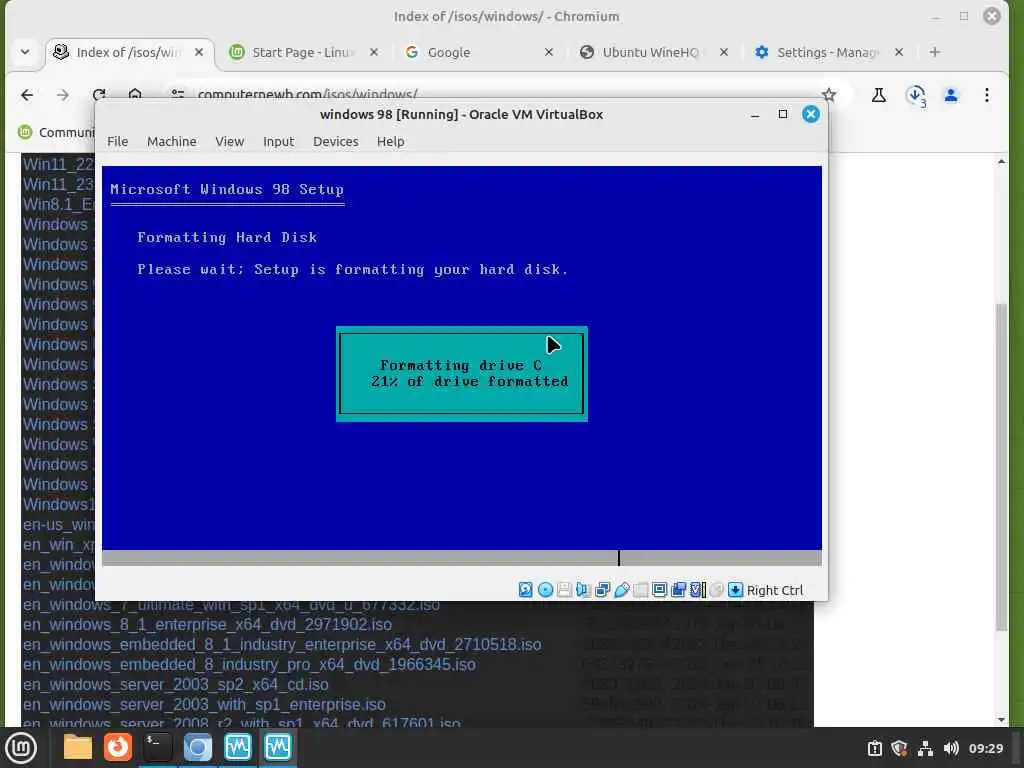This screenshot has height=768, width=1024.
Task: Open the Terminal icon in the taskbar
Action: [x=158, y=747]
